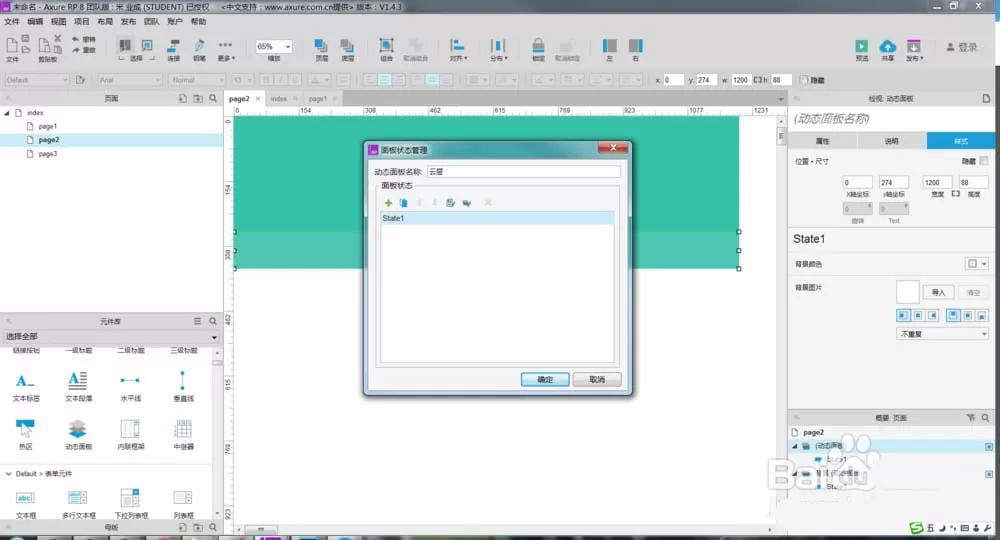Open the 选择全部 library dropdown
Image resolution: width=1000 pixels, height=540 pixels.
(111, 337)
